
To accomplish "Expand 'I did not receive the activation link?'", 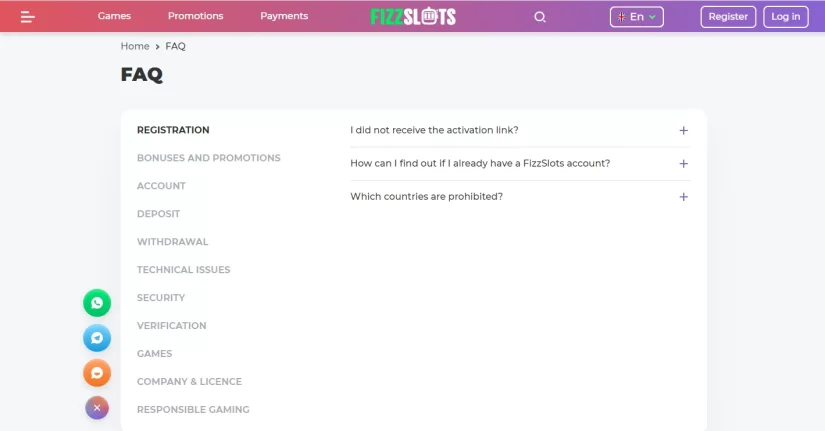I will point(520,130).
